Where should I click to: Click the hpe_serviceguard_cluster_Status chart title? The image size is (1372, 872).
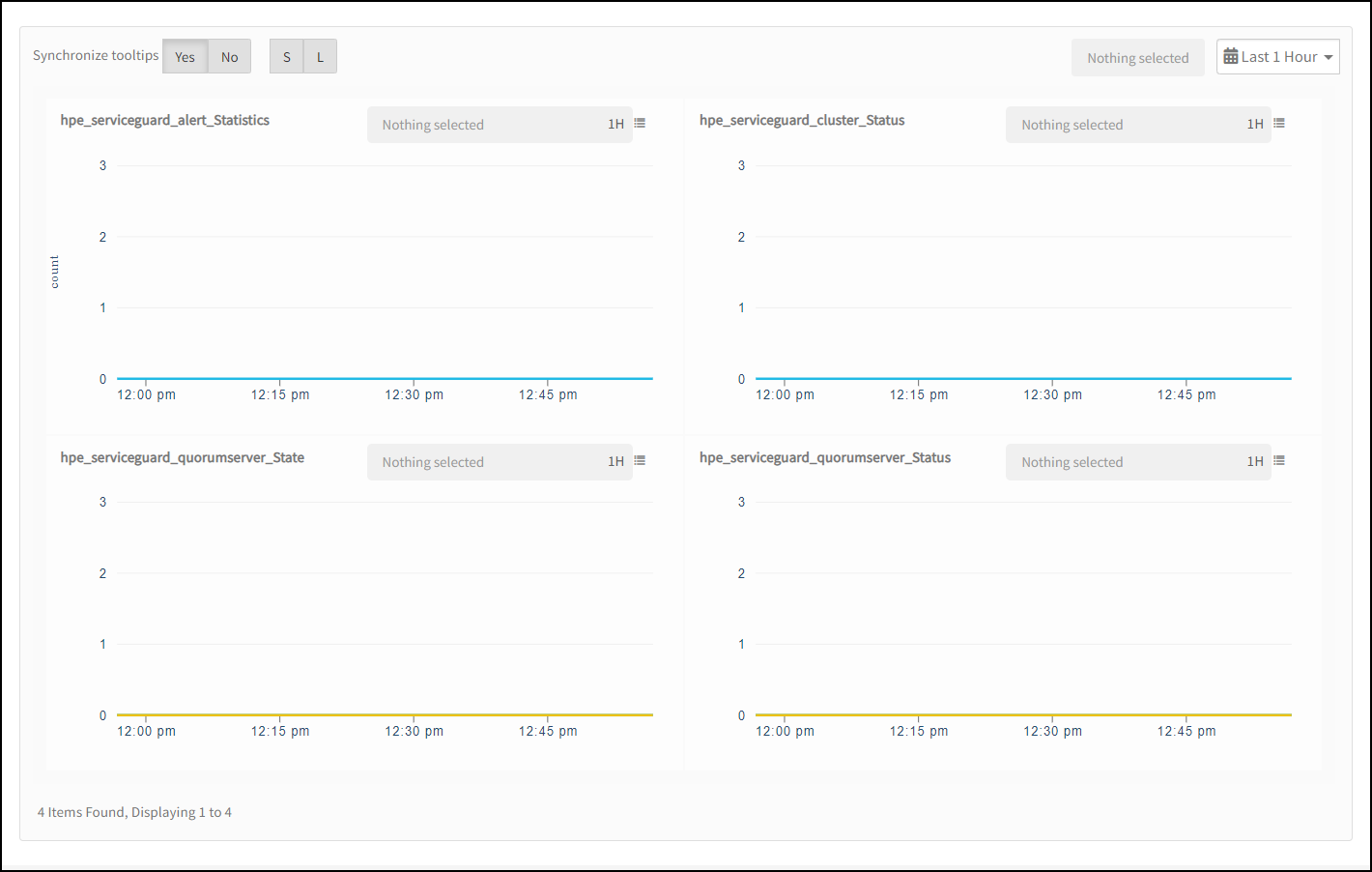(802, 120)
